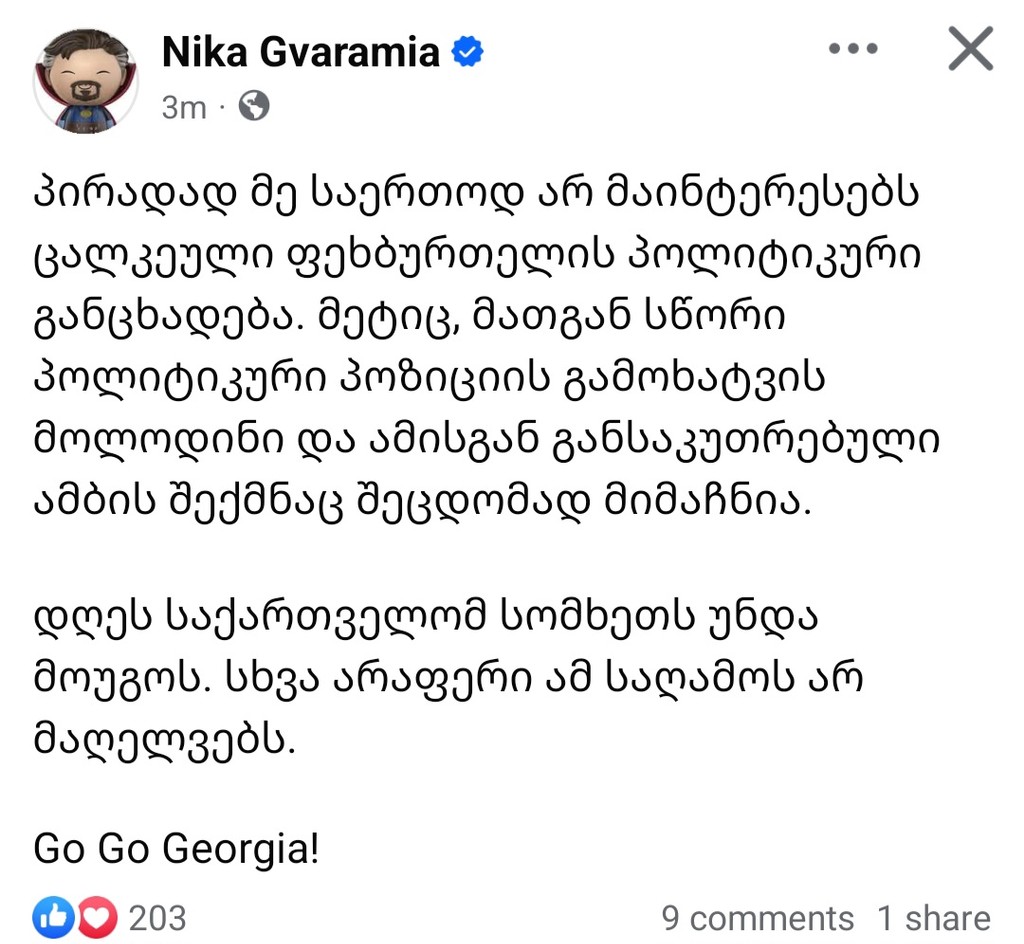Close the post with the X button
The height and width of the screenshot is (944, 1024).
click(x=970, y=48)
